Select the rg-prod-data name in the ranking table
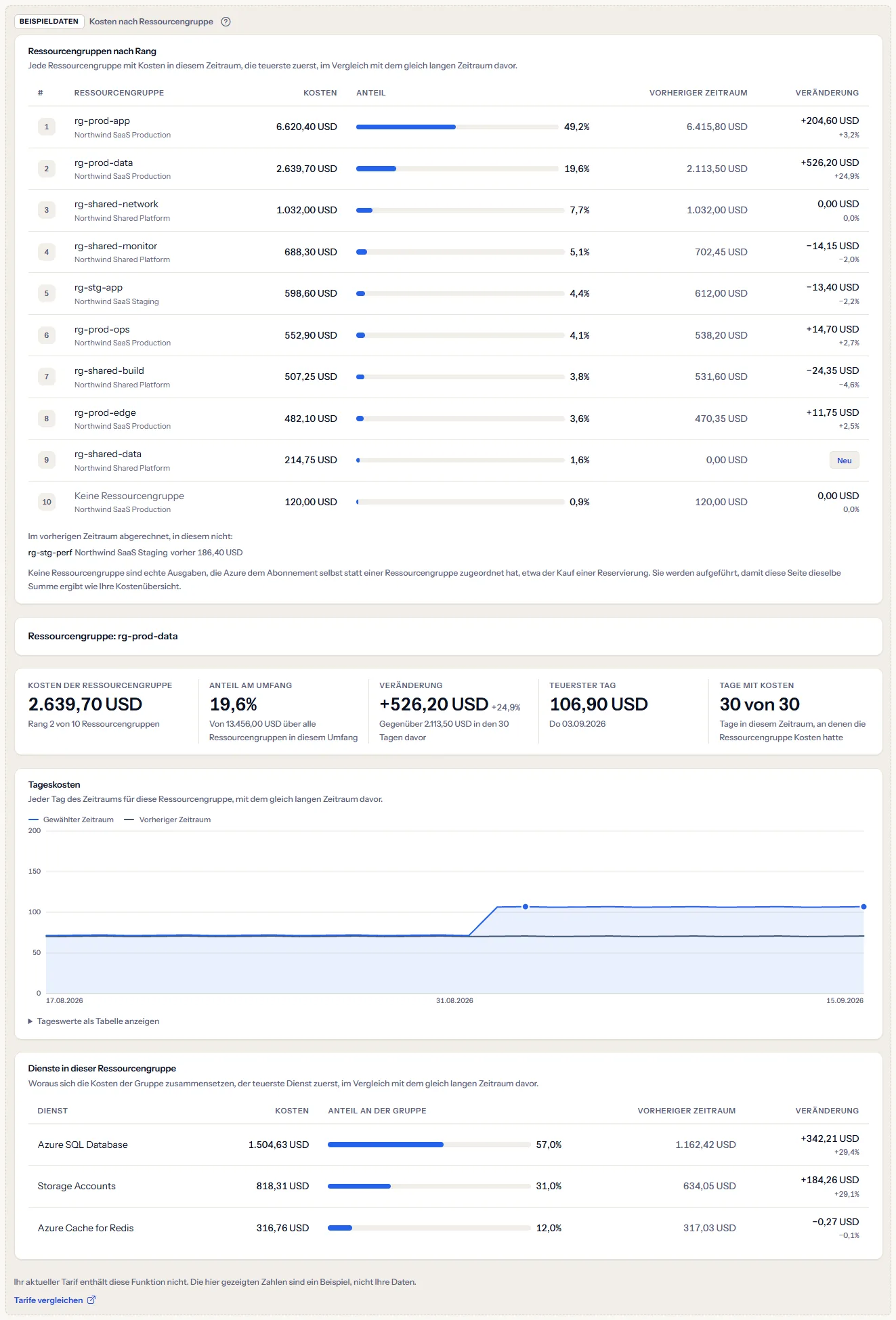This screenshot has height=1320, width=896. point(104,163)
